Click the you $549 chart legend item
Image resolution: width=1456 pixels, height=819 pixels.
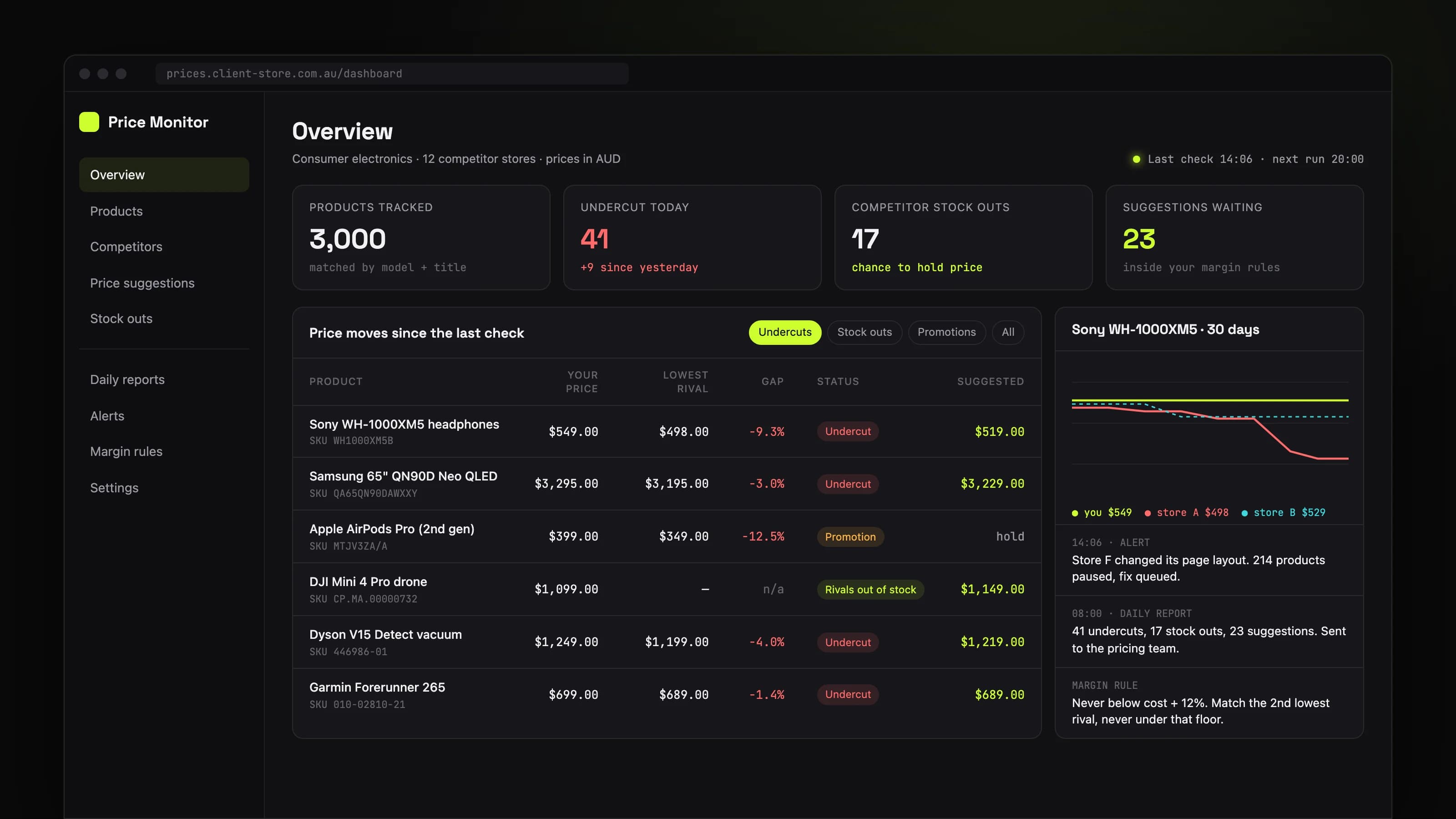pyautogui.click(x=1102, y=513)
